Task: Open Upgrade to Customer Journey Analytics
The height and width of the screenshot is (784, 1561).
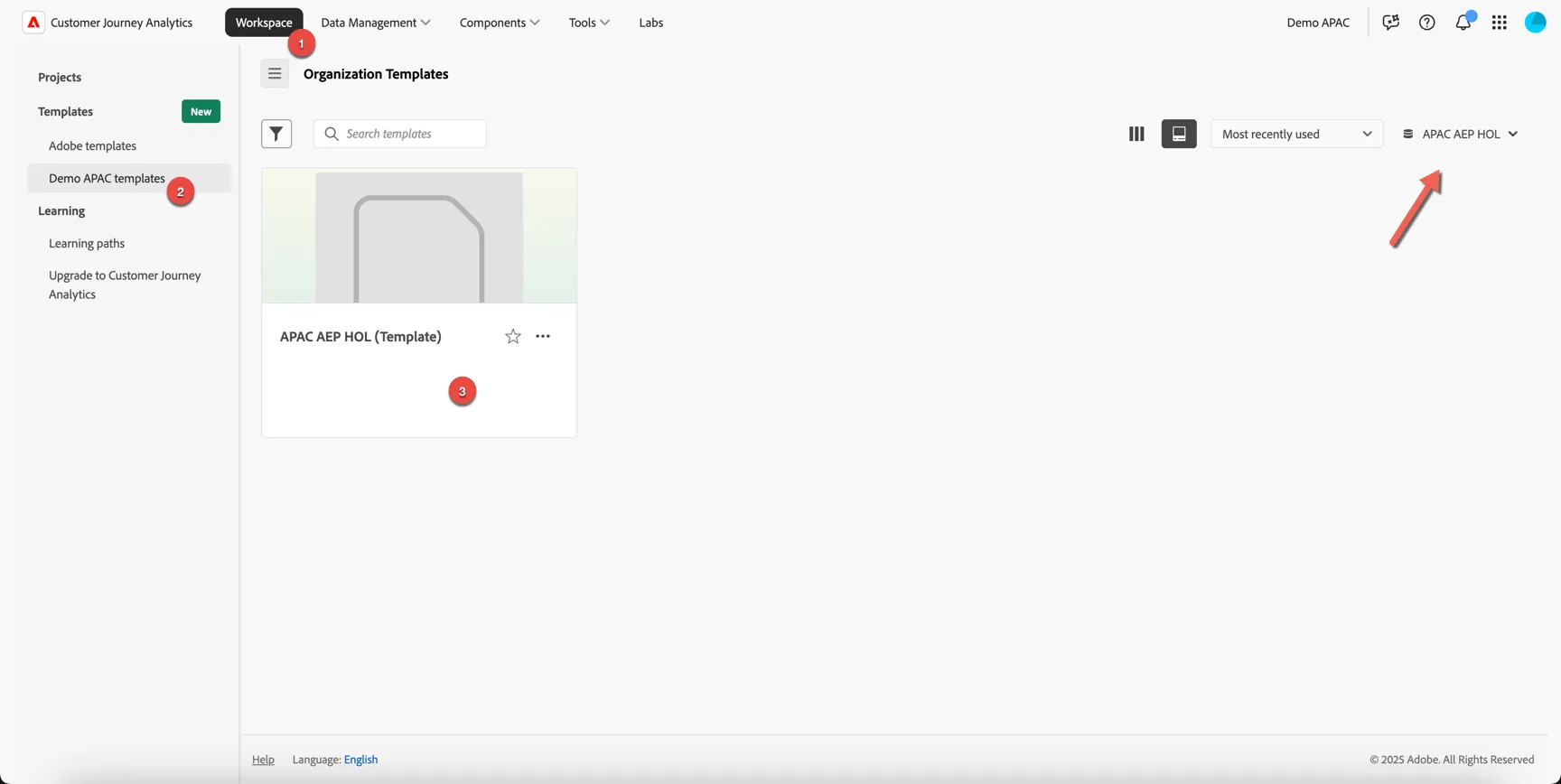Action: coord(125,285)
